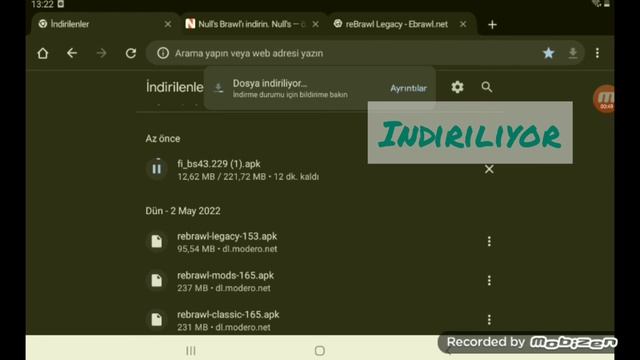640x360 pixels.
Task: Pause the fi_bs43.229 (1).apk download
Action: coord(157,169)
